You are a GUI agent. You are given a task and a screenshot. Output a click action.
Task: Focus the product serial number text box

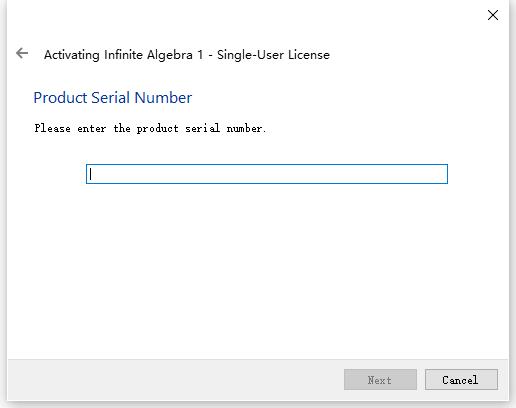[x=267, y=174]
